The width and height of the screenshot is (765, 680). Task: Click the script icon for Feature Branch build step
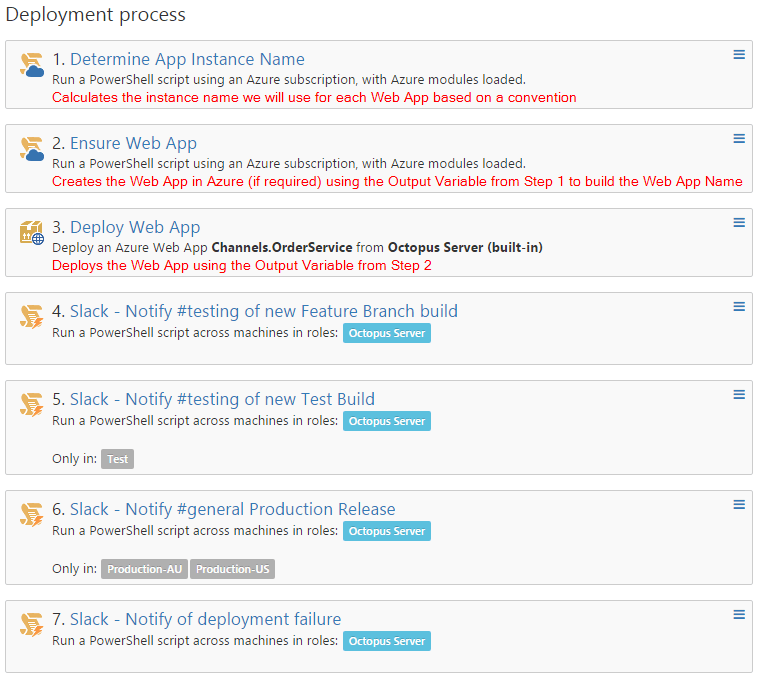pos(32,317)
